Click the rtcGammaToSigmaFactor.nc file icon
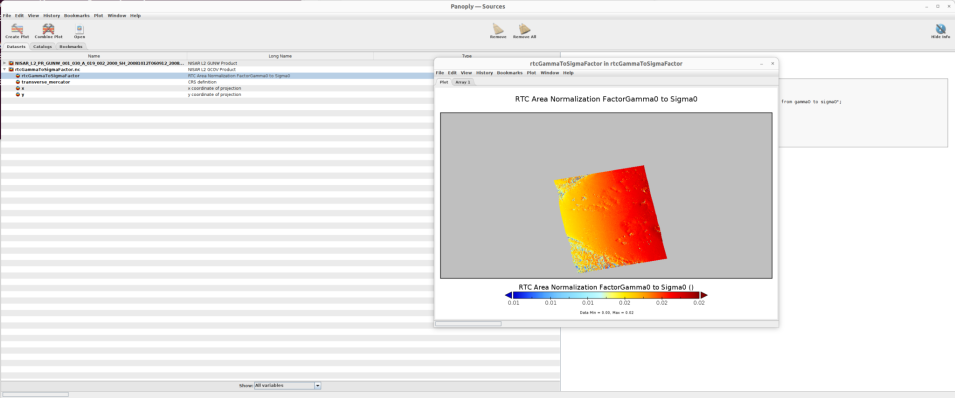955x398 pixels. 12,69
